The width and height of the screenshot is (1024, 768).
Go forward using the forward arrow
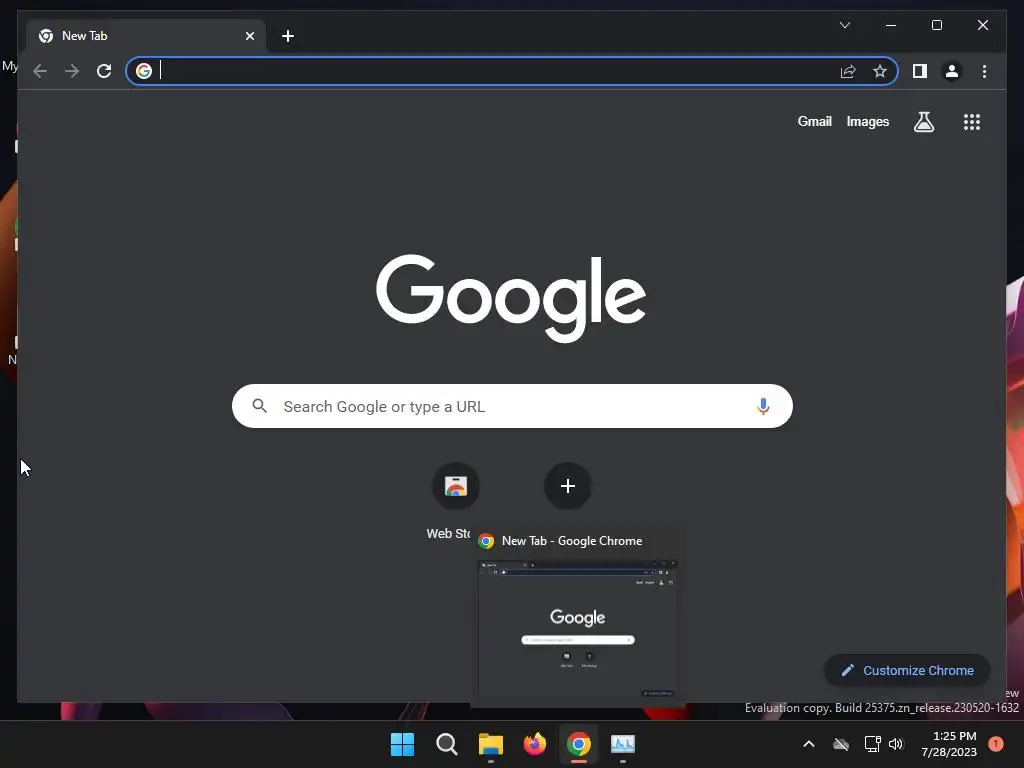point(72,71)
